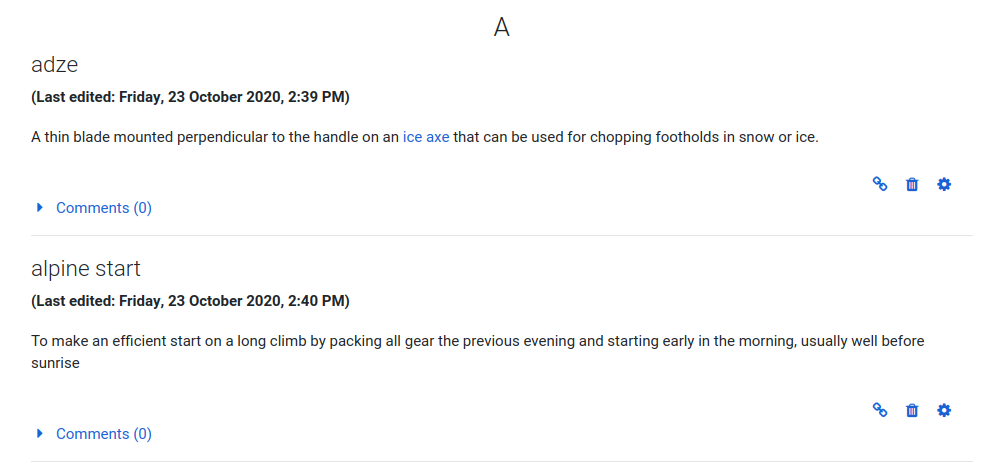Expand the comments triangle under alpine start
997x469 pixels.
(x=40, y=433)
